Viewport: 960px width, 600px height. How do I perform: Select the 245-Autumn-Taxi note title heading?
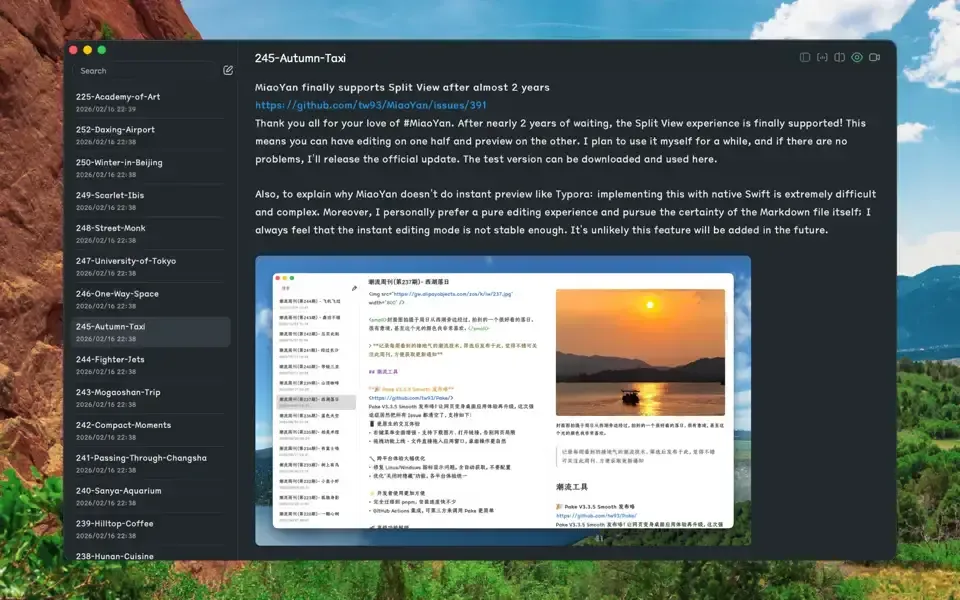[x=300, y=58]
